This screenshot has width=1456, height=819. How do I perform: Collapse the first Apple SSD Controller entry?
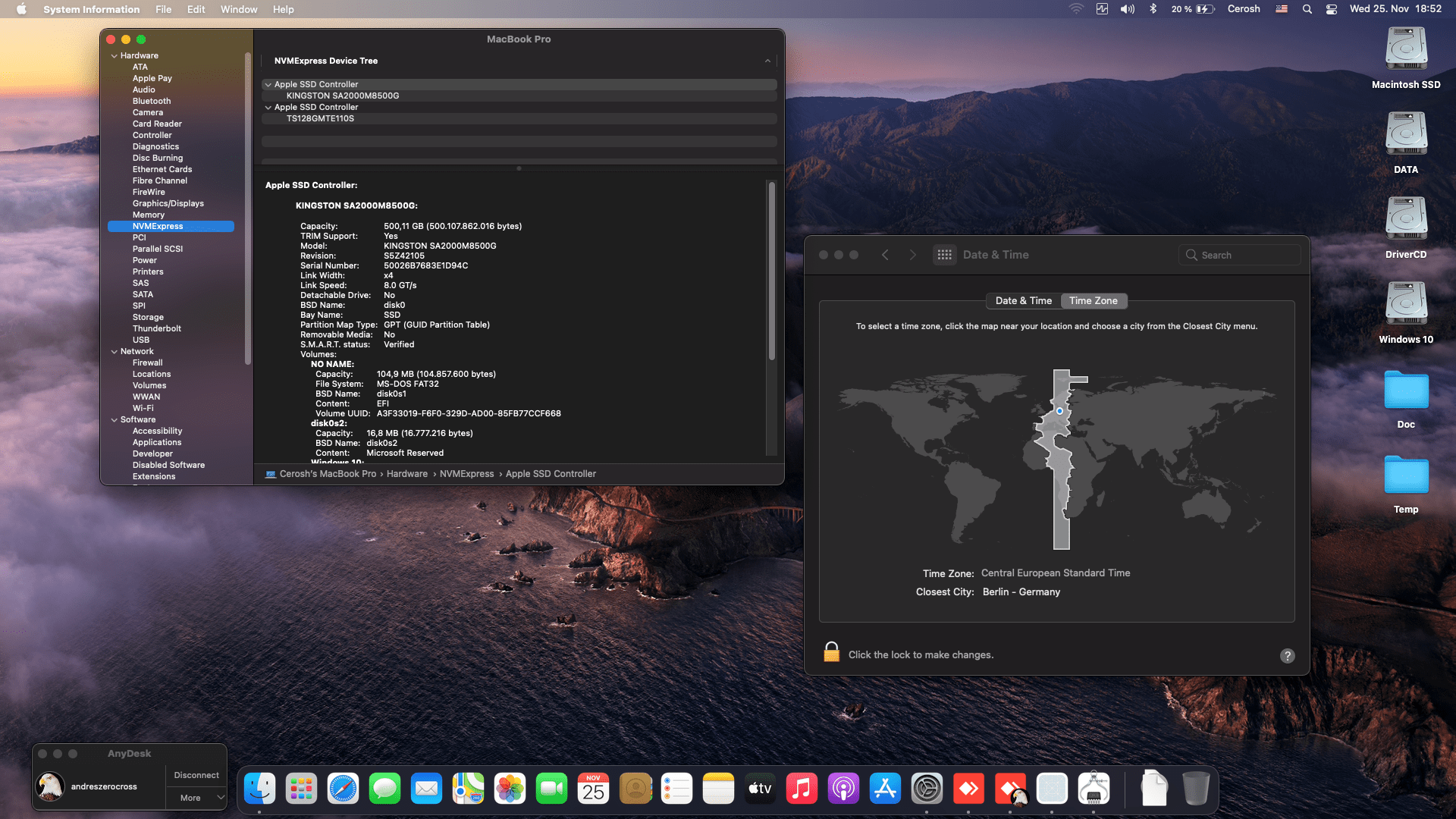(268, 84)
